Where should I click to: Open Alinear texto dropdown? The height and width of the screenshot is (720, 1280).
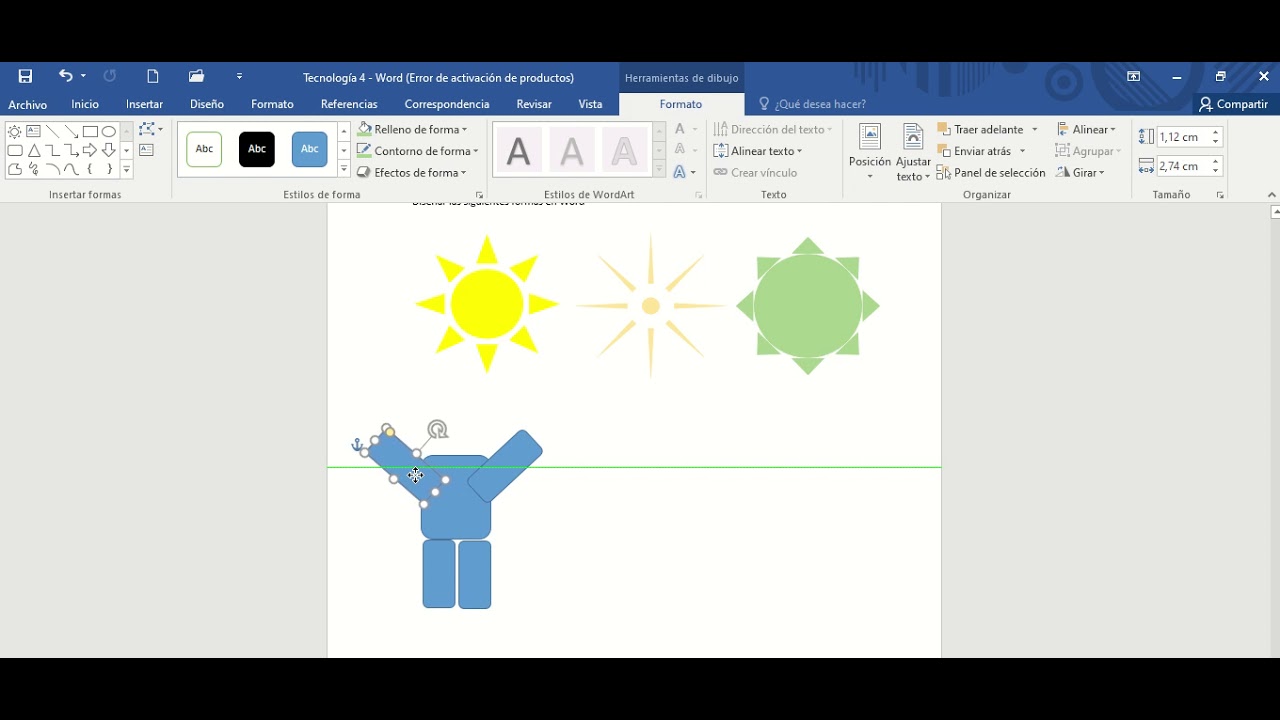pos(758,151)
